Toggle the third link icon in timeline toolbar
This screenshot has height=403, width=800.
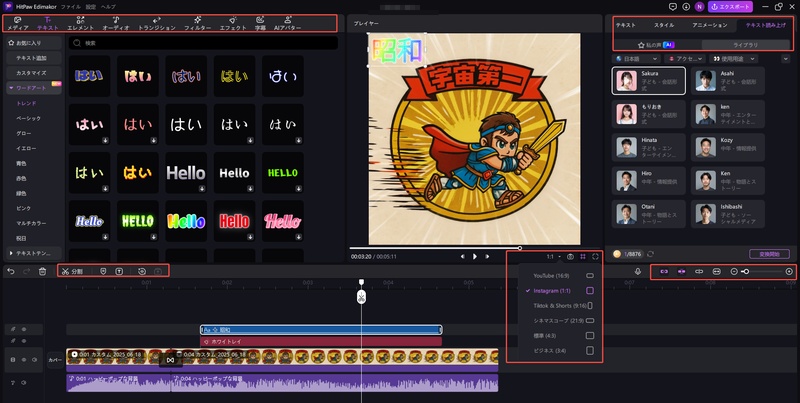pos(699,271)
